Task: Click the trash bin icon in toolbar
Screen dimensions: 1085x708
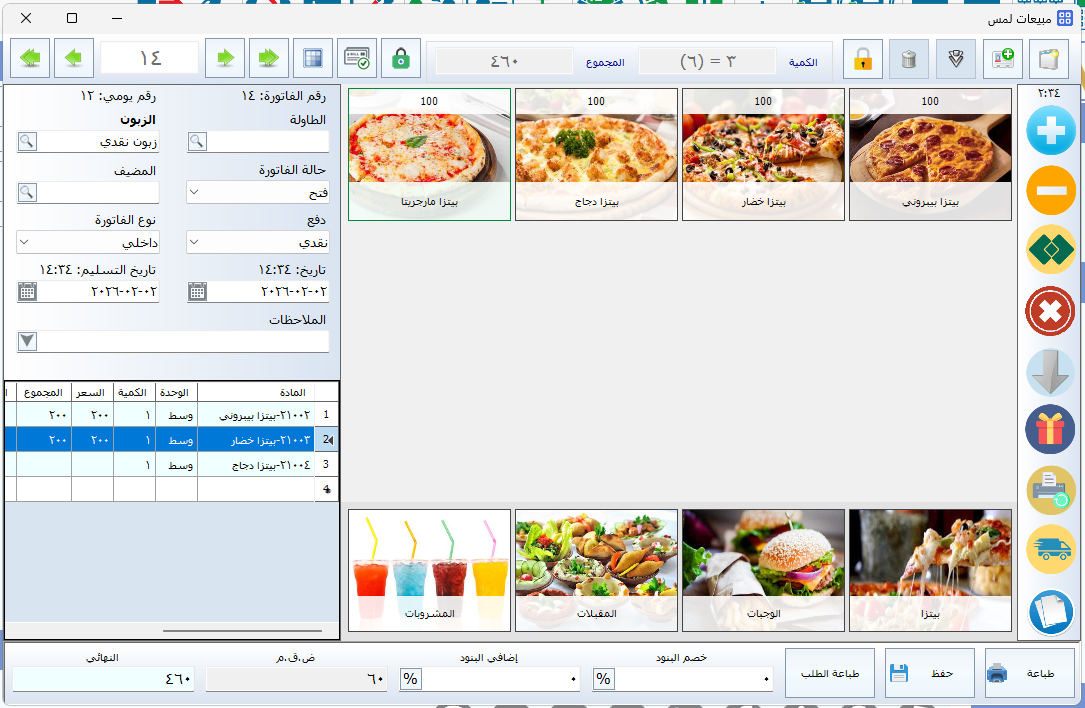Action: click(908, 59)
